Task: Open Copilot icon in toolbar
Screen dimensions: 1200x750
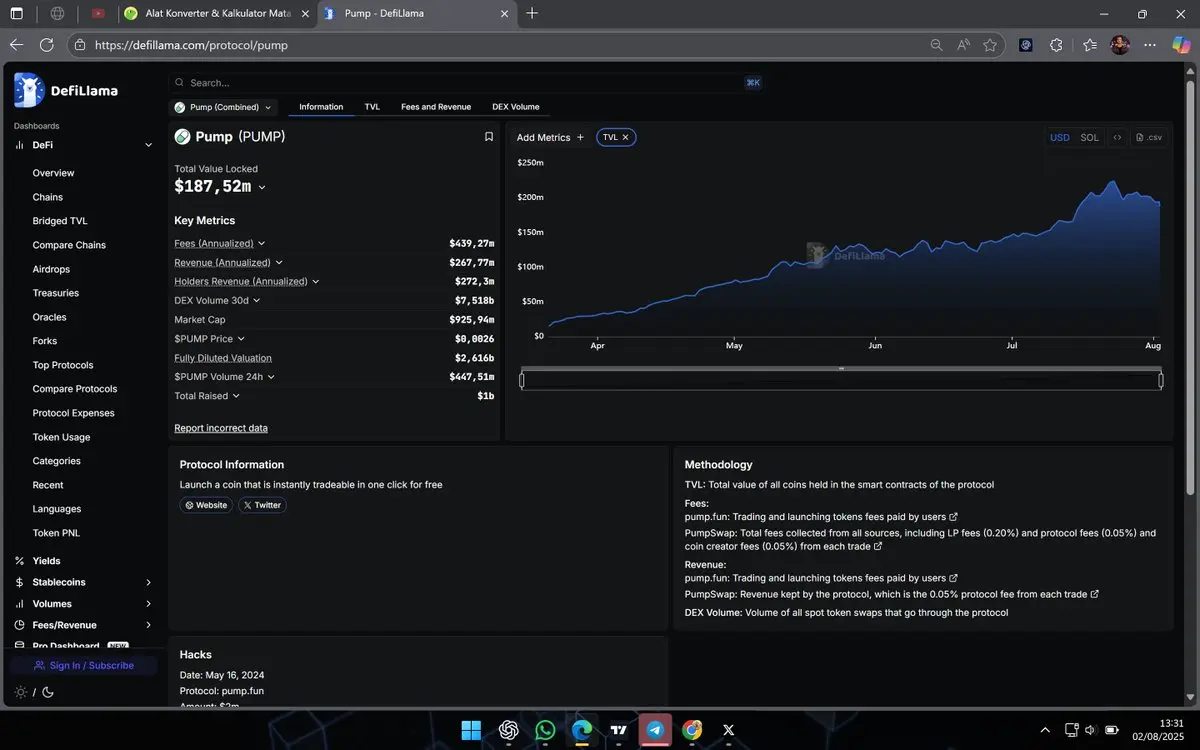Action: [1182, 45]
